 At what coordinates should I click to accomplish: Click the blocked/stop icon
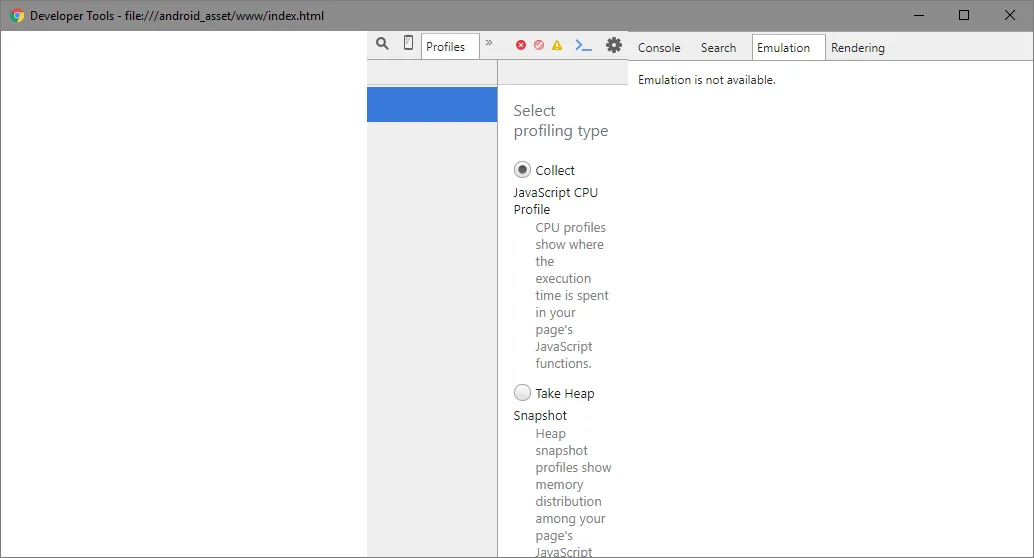(539, 45)
